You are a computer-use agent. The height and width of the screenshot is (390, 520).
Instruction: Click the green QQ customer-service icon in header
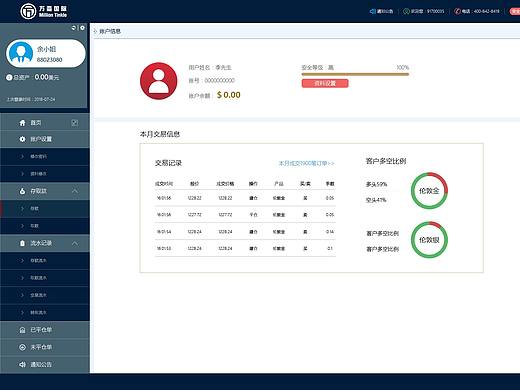point(406,11)
